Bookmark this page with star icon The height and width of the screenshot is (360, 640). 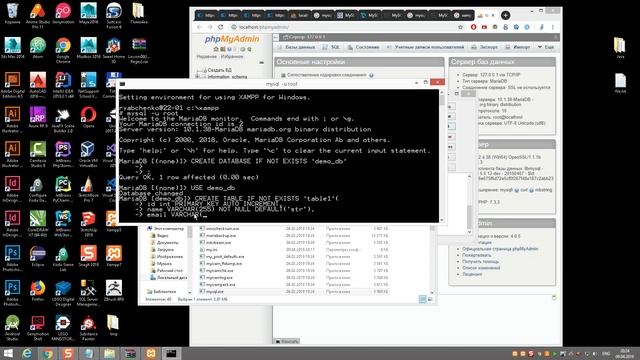click(460, 27)
